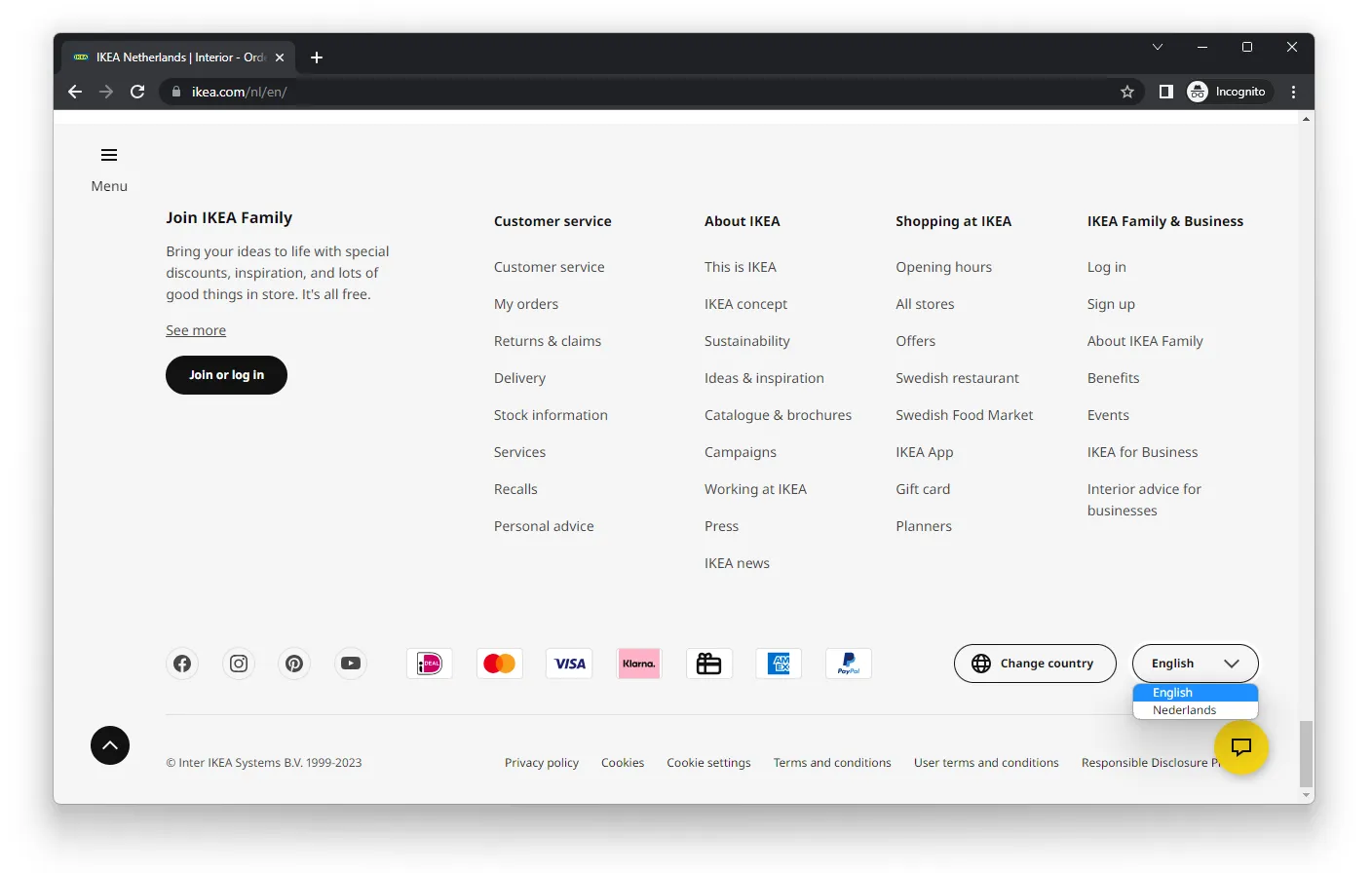Go forward with browser forward arrow

tap(106, 92)
